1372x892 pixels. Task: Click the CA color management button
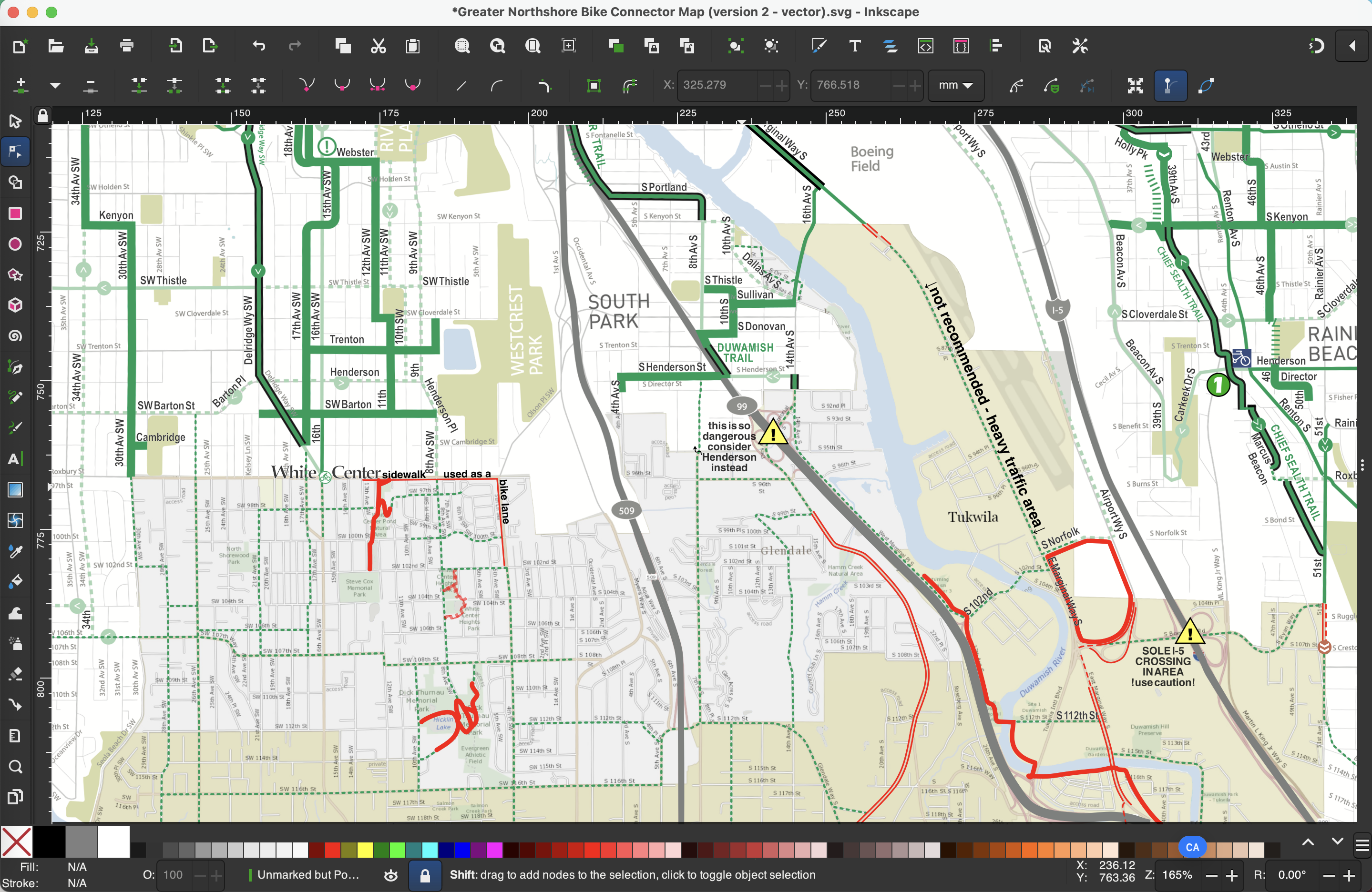tap(1192, 847)
